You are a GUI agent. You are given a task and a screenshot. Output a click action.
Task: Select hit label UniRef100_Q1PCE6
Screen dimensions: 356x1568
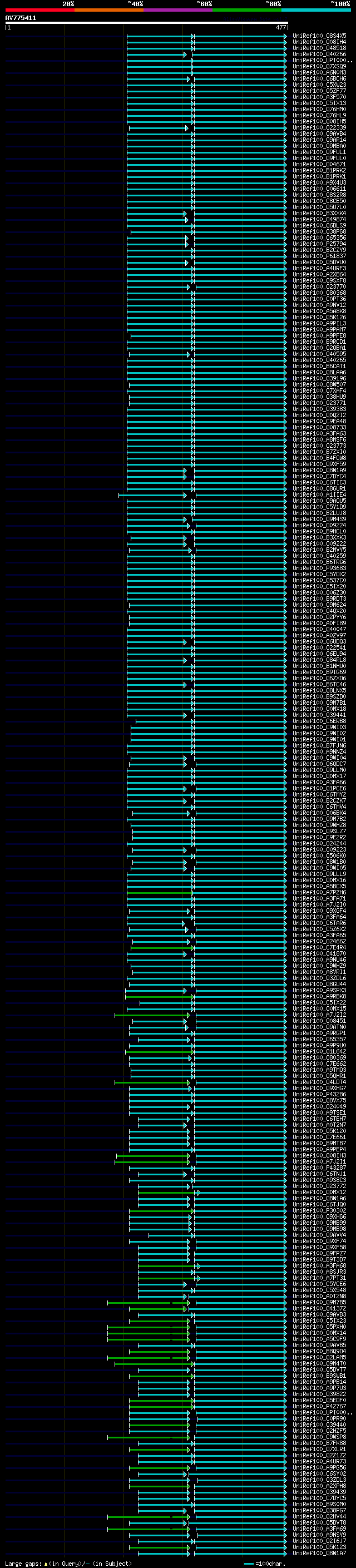[319, 788]
